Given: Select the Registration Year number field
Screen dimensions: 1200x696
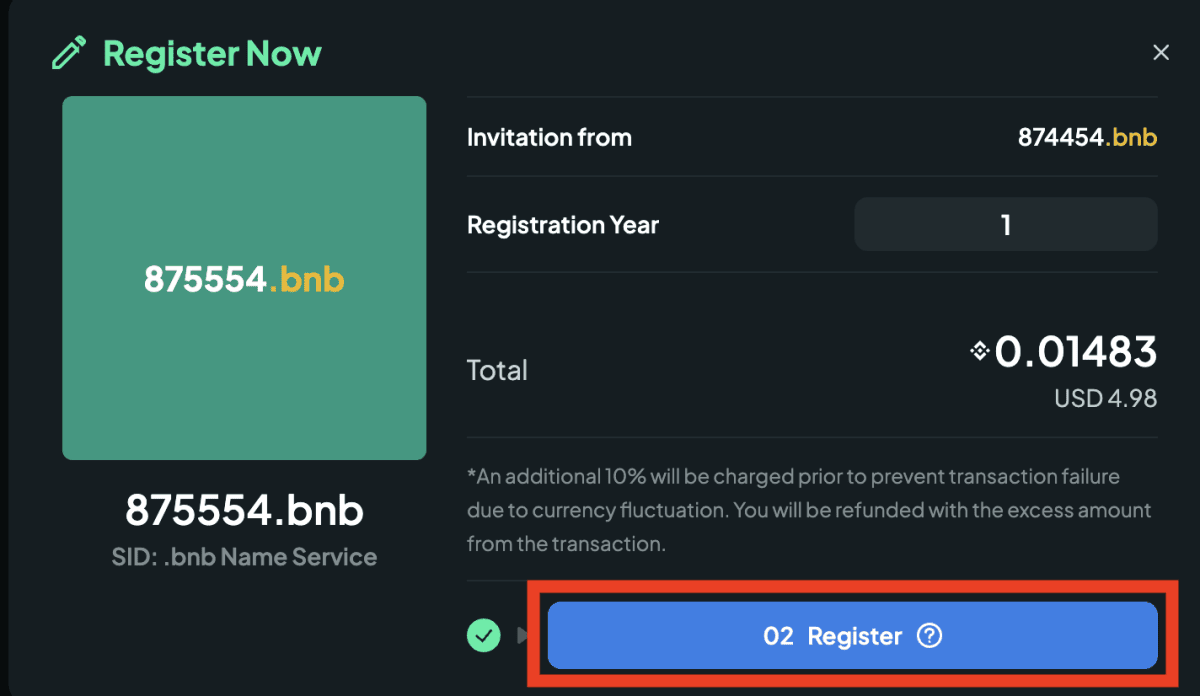Looking at the screenshot, I should pos(1006,224).
